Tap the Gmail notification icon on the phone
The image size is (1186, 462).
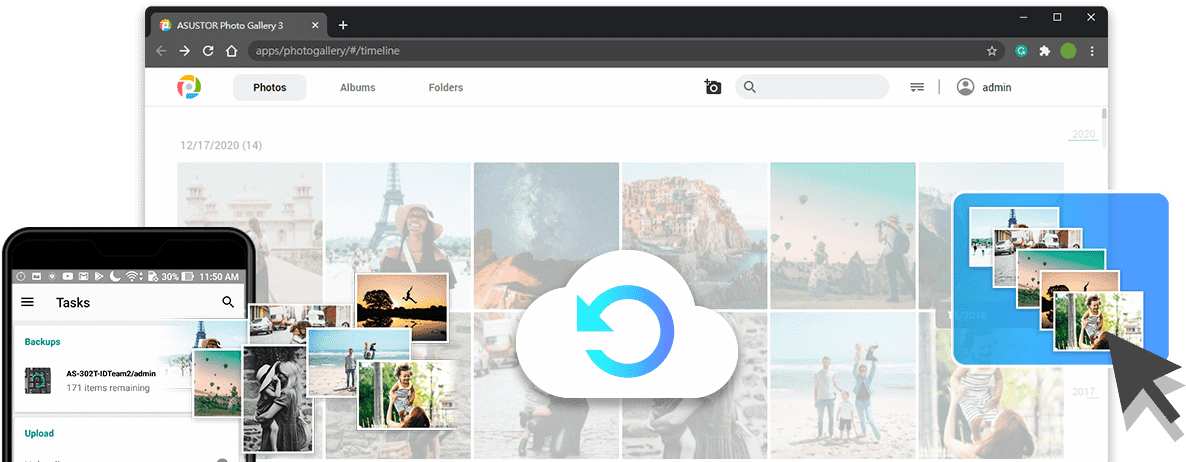85,277
